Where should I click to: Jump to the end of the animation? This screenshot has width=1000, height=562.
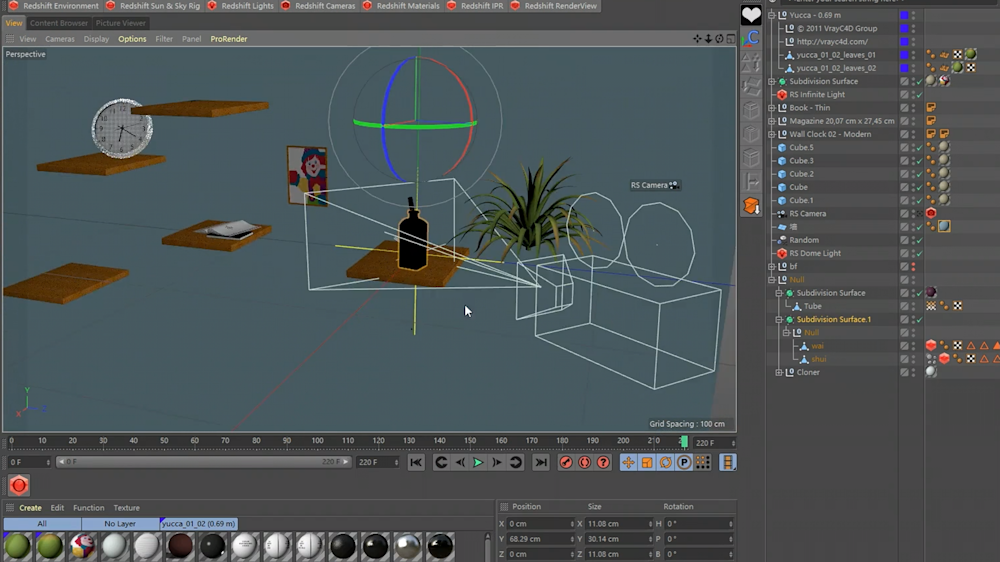click(x=540, y=462)
